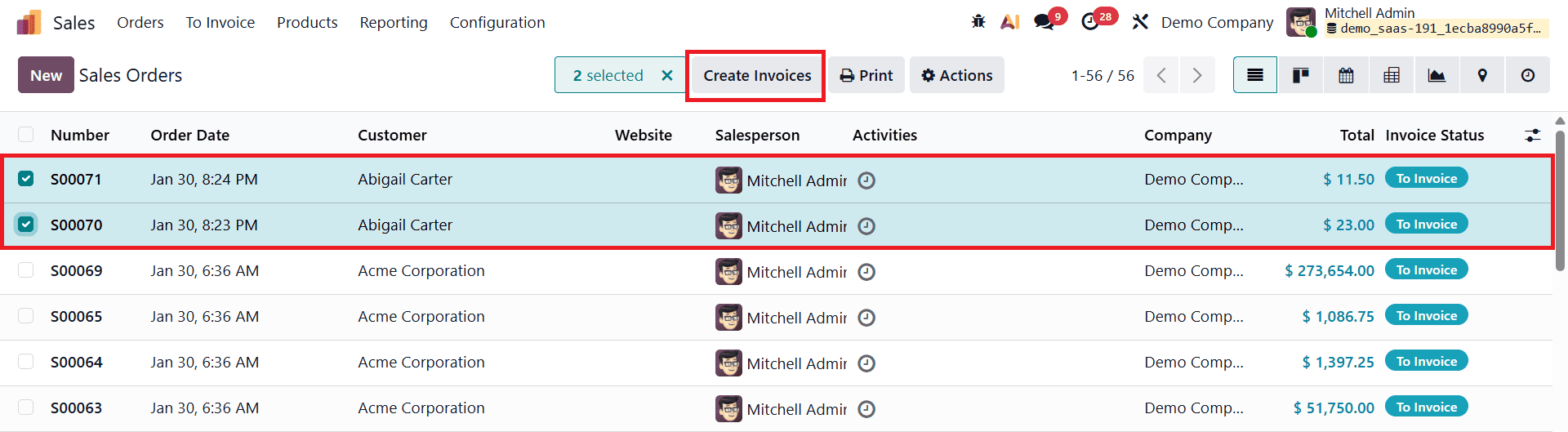Open the Orders menu

[x=140, y=22]
